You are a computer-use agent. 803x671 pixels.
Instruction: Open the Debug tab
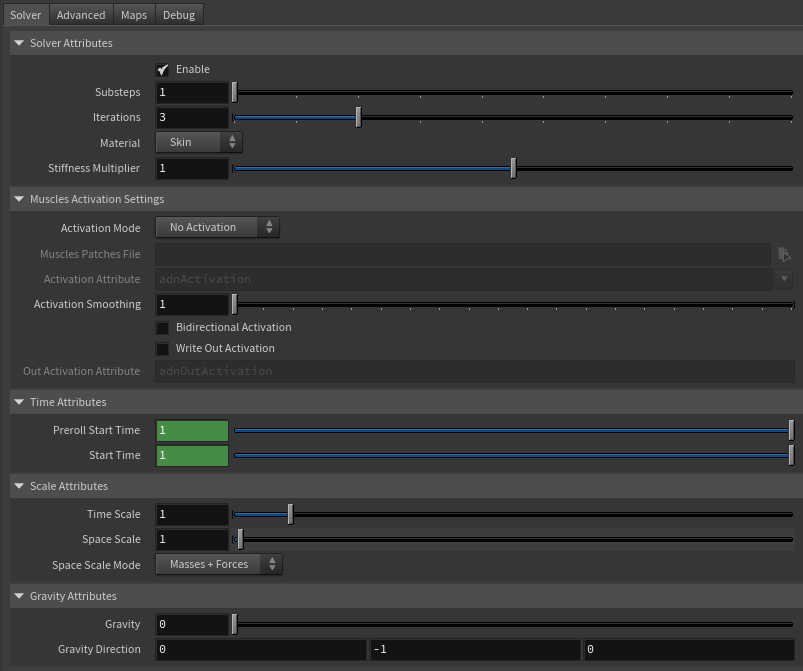(x=178, y=14)
